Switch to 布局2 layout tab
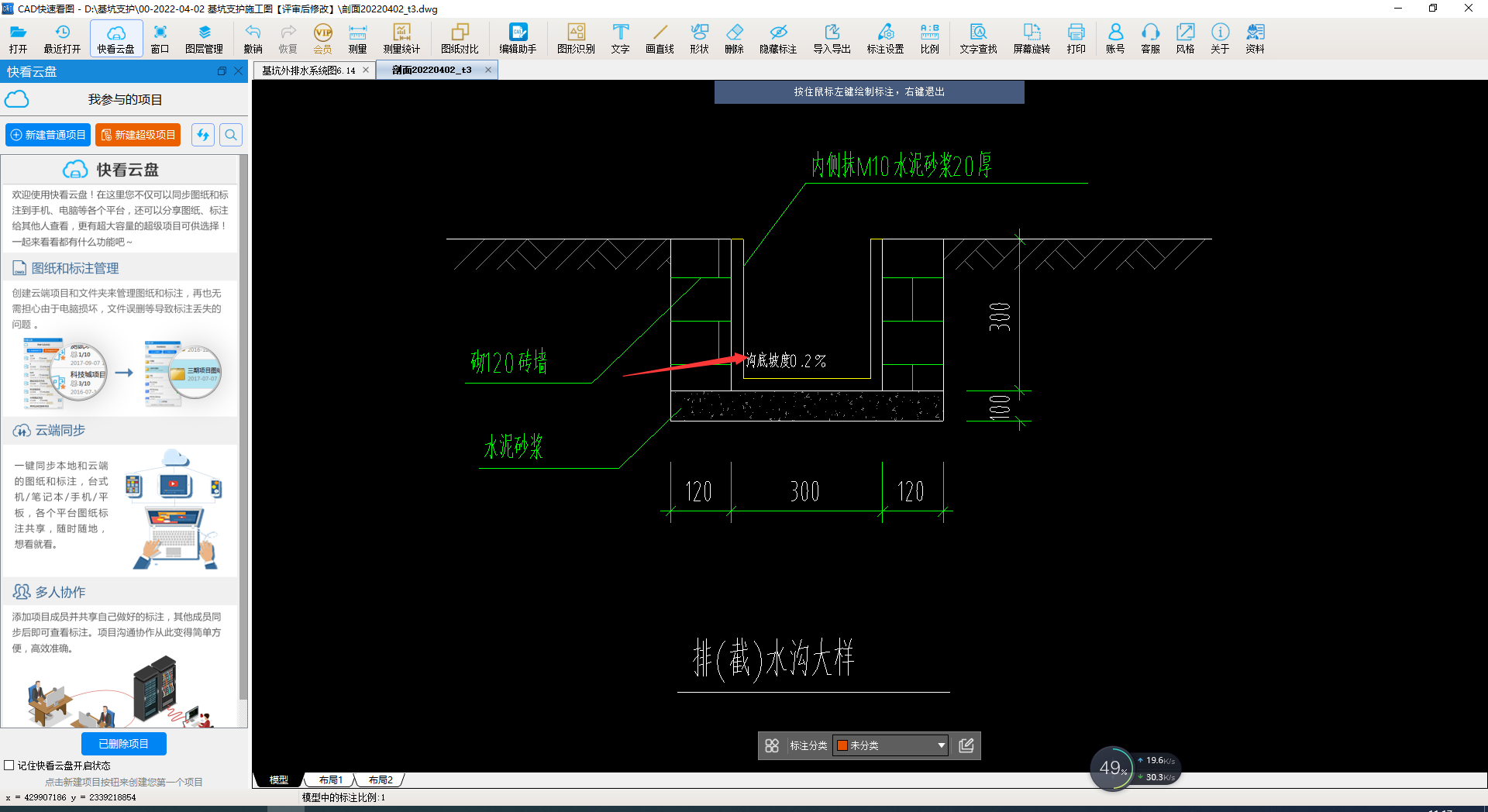The image size is (1488, 812). click(381, 779)
